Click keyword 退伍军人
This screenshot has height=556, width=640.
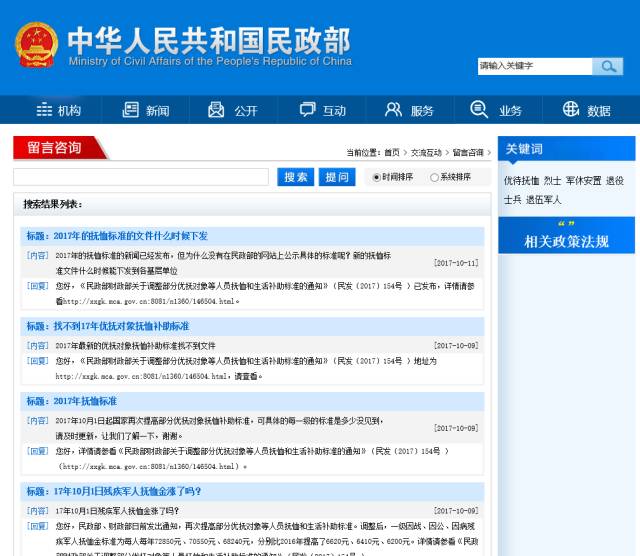tap(543, 200)
